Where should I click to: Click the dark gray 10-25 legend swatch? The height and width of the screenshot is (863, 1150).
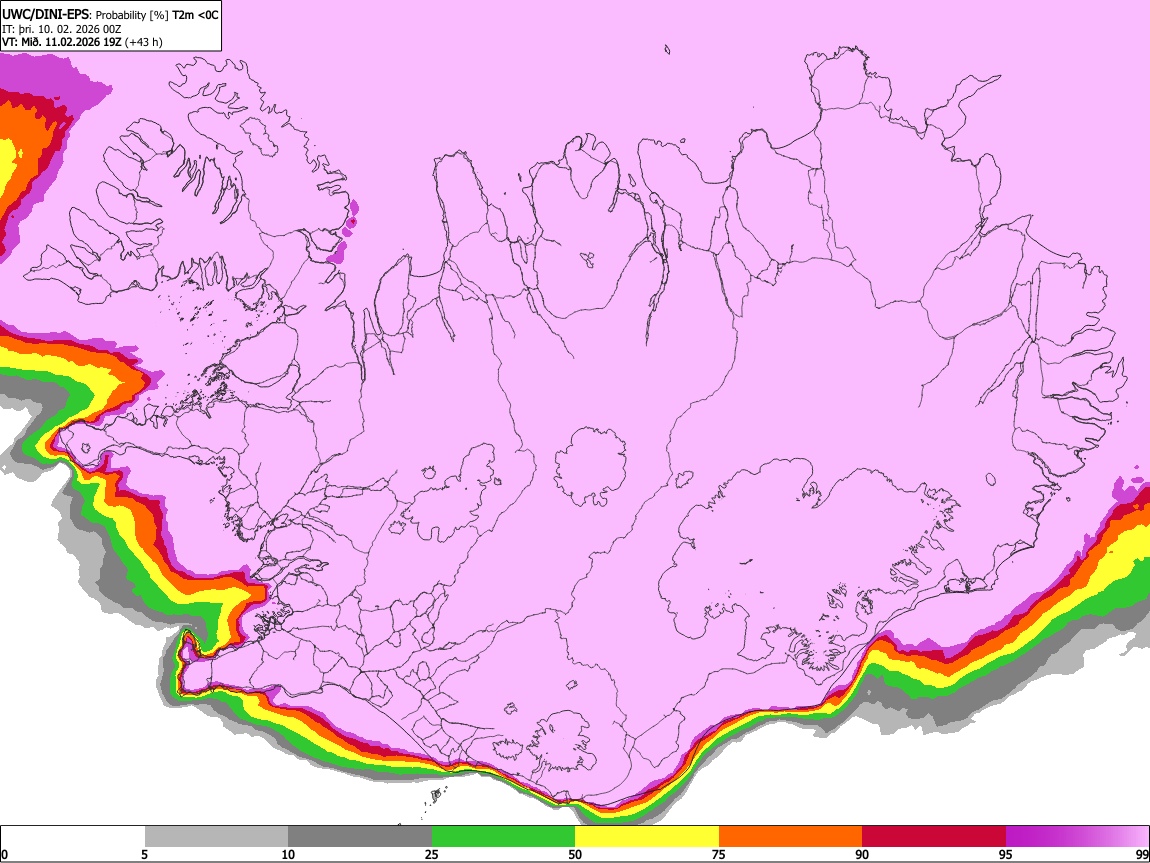pyautogui.click(x=360, y=837)
